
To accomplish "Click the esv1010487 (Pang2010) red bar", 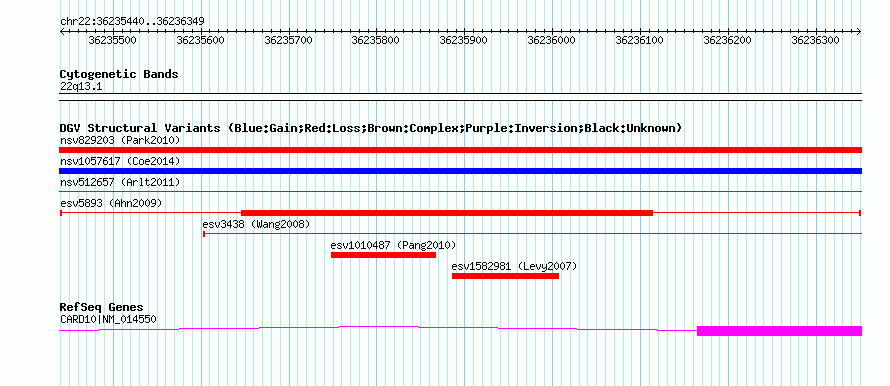I will tap(383, 255).
